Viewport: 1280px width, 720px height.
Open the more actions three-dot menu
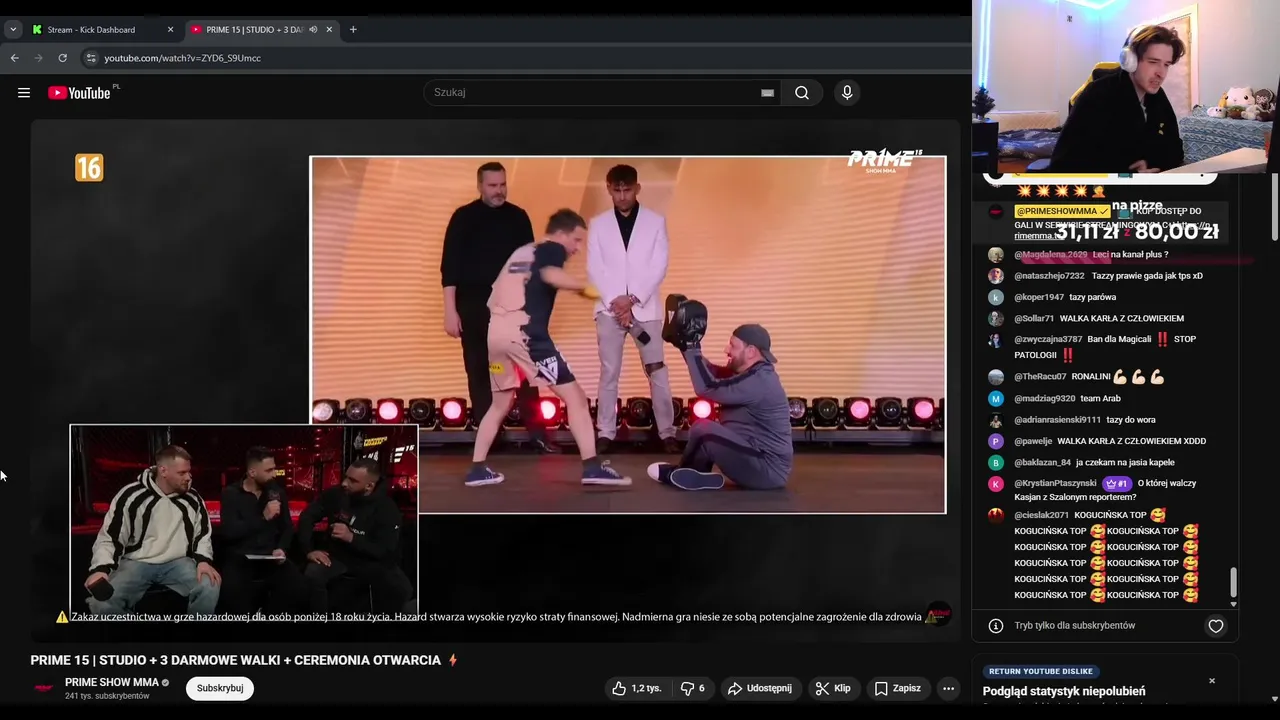click(948, 688)
